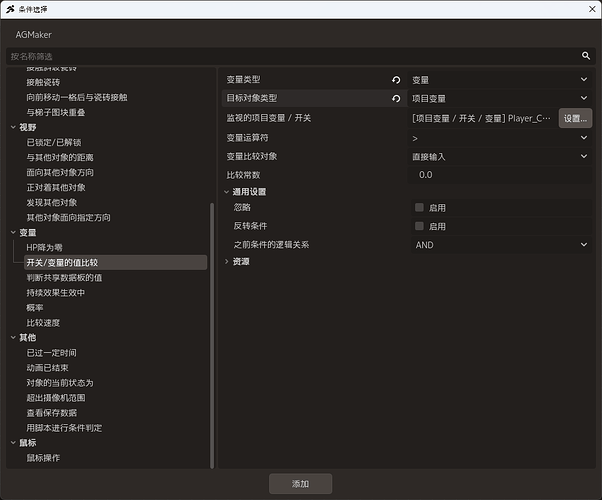Click the name filter search box
602x500 pixels.
click(x=294, y=56)
